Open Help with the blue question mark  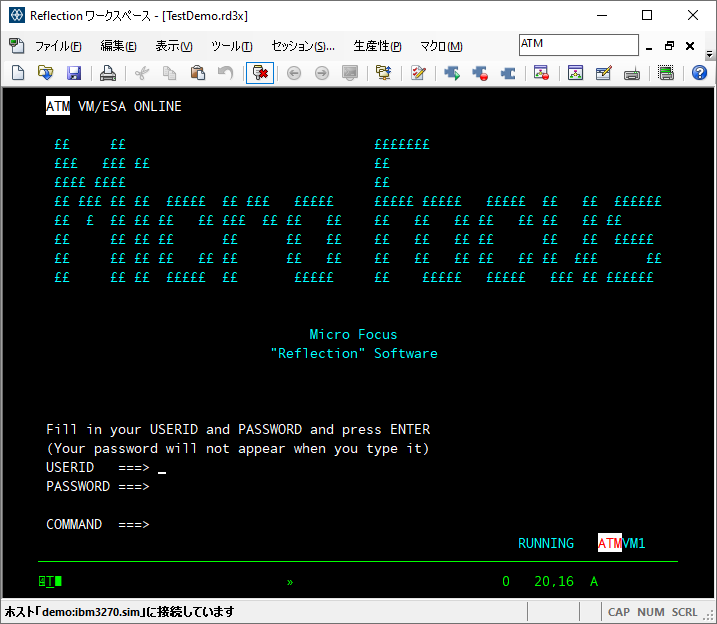tap(699, 73)
